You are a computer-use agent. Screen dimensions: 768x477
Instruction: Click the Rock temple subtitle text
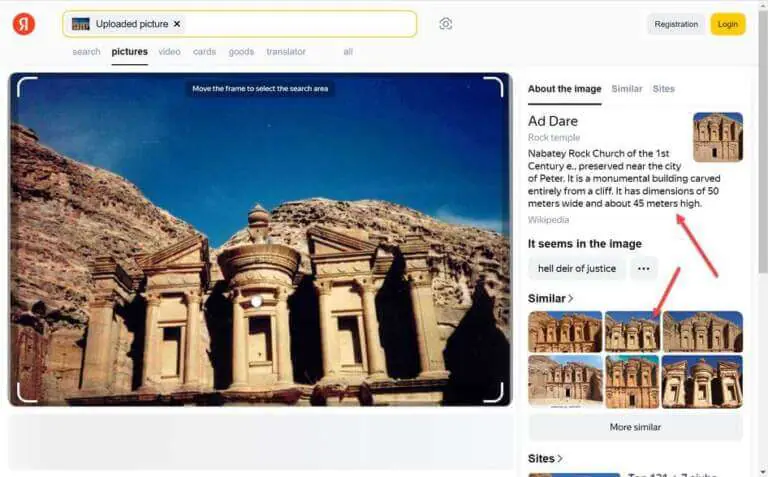(x=553, y=138)
